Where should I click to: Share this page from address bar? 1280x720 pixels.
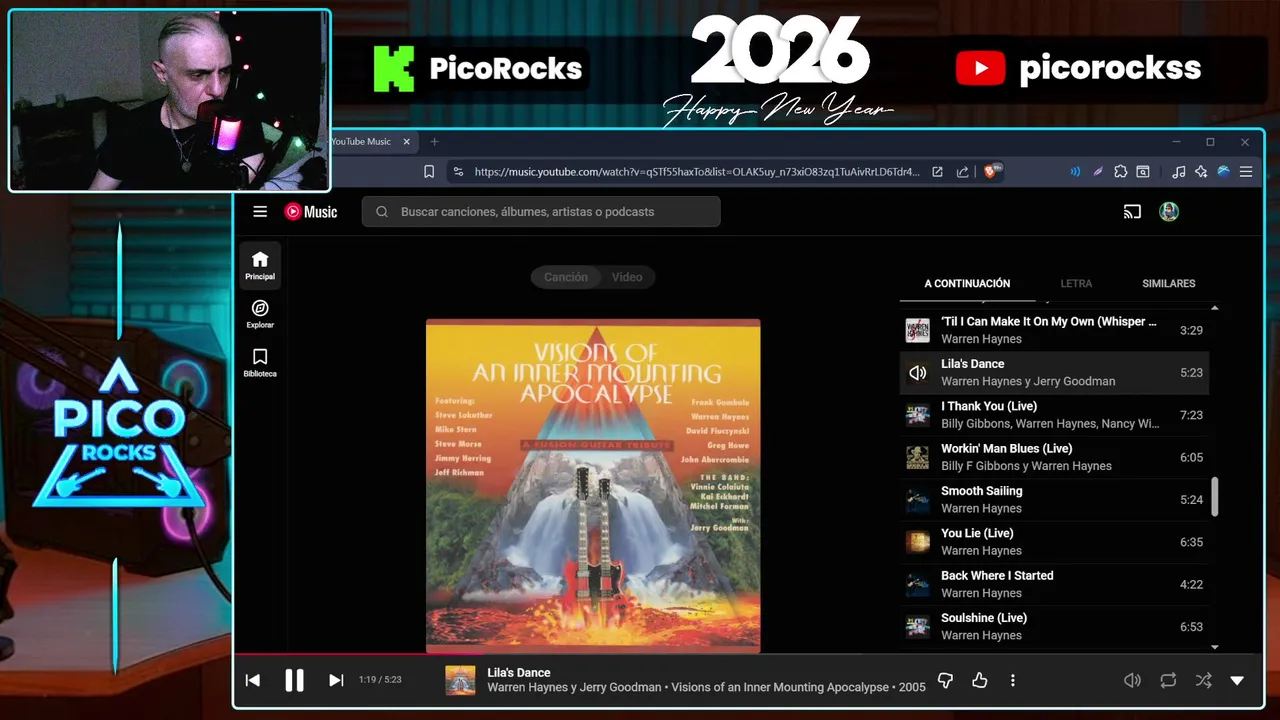tap(962, 172)
